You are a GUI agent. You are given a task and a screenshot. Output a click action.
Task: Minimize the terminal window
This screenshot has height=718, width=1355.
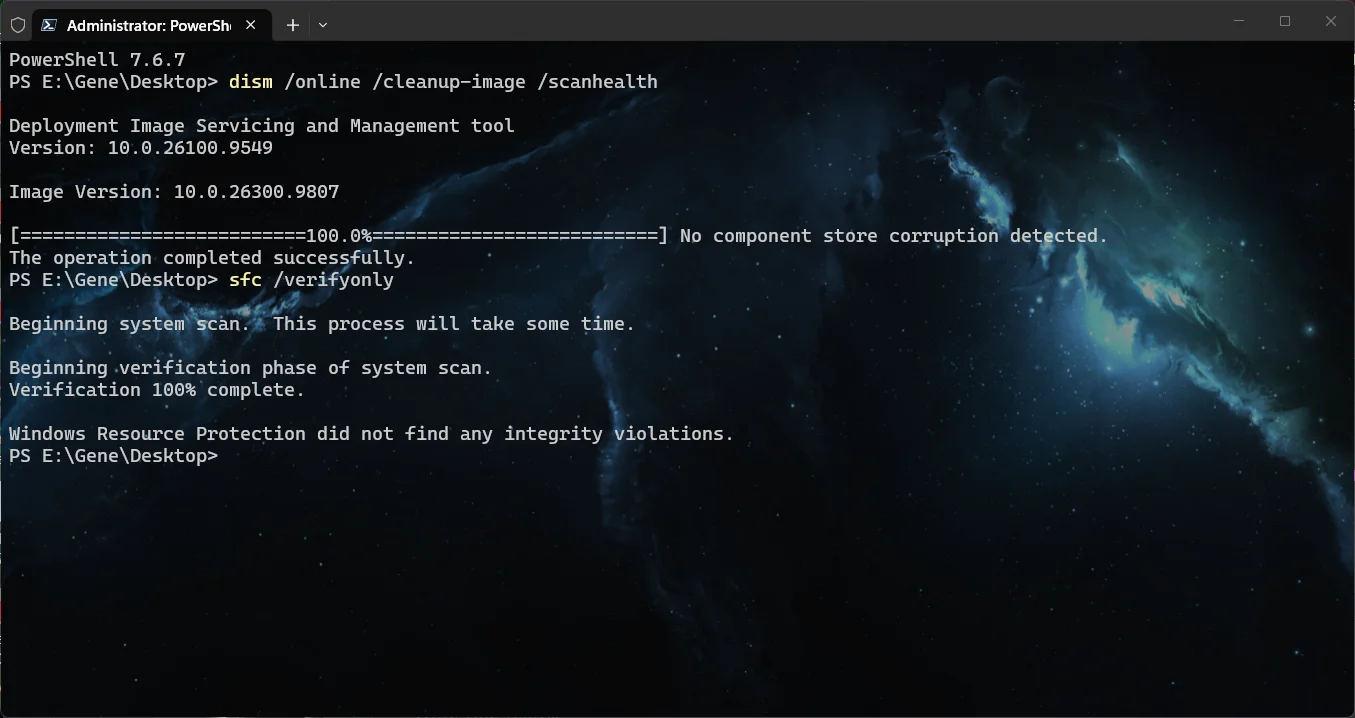(x=1240, y=21)
